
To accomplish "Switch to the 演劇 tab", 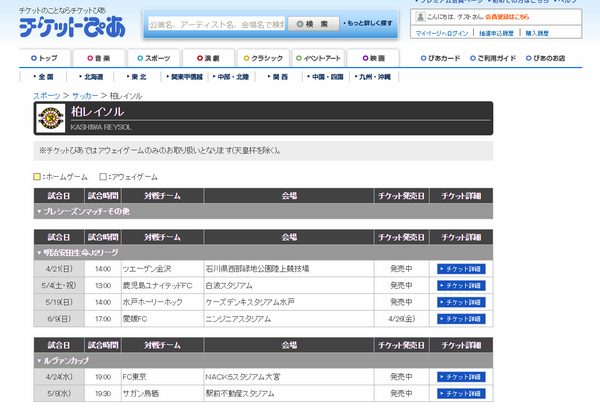I will (x=209, y=58).
